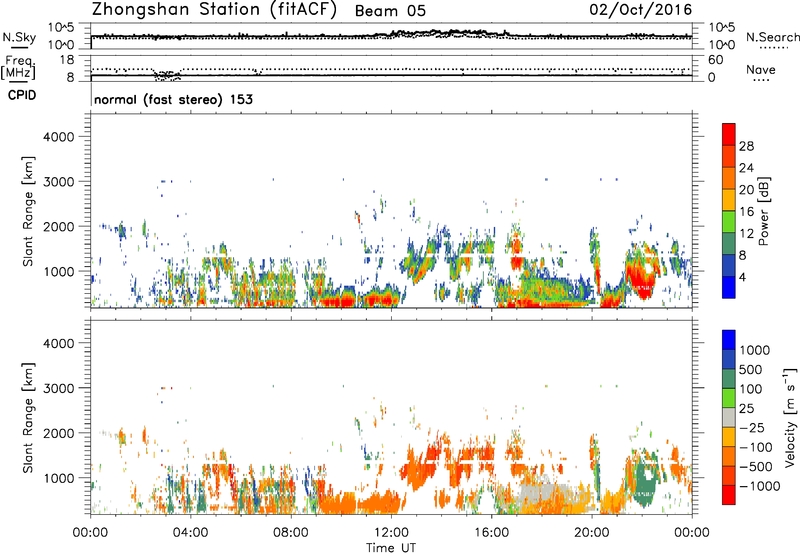
Task: Click the 'Freq. [MHz]' label
Action: point(18,67)
